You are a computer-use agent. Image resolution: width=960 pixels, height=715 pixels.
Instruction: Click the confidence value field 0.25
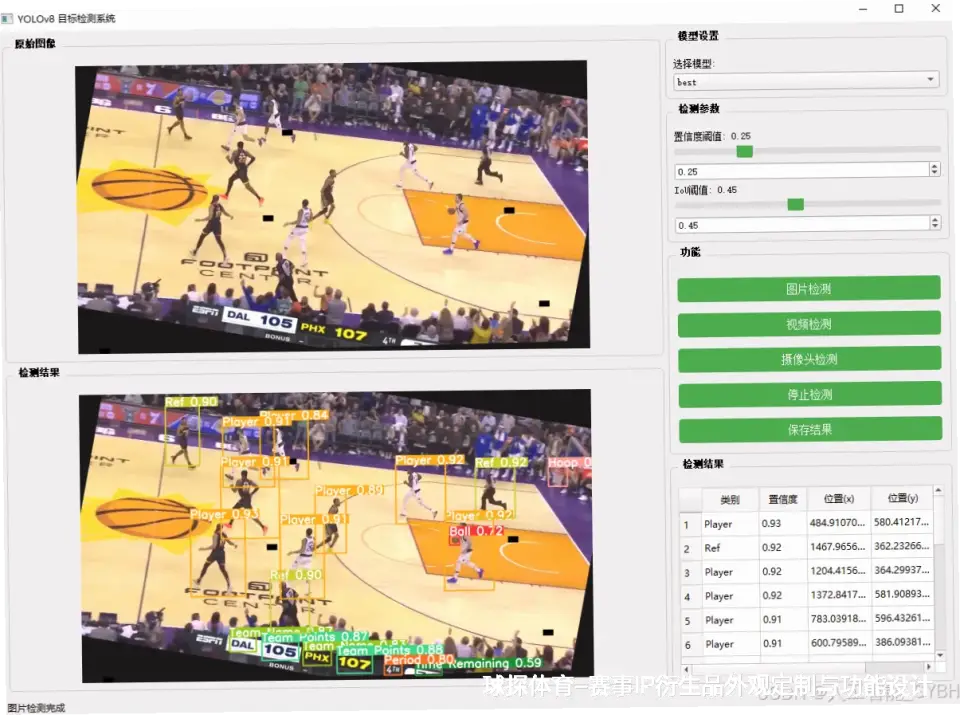[801, 171]
